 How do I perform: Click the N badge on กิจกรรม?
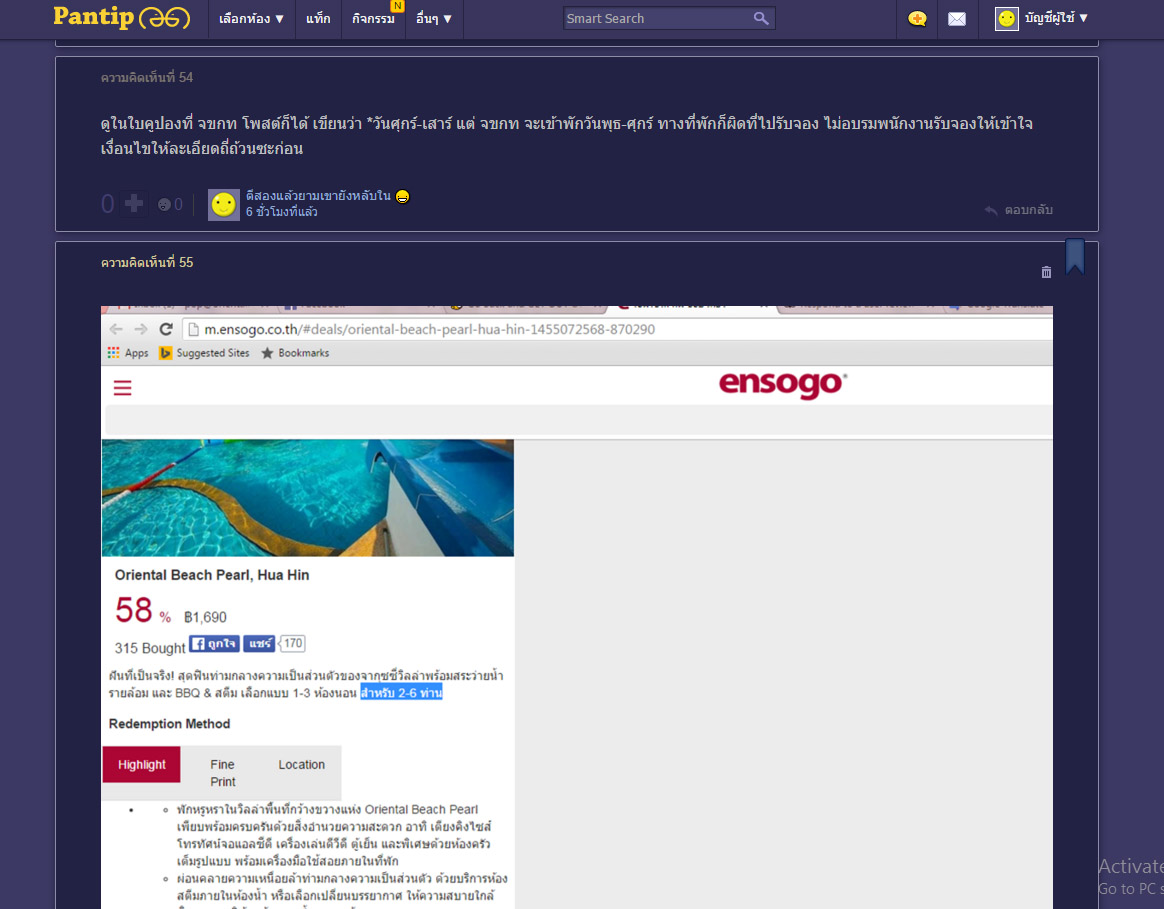click(x=397, y=6)
